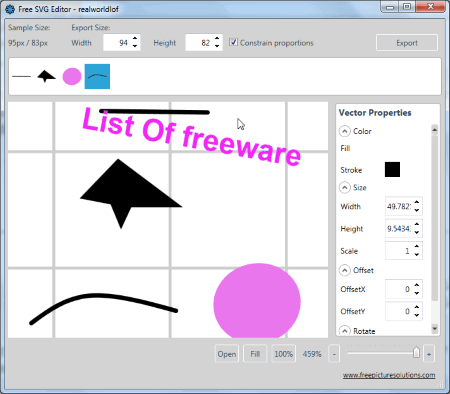Decrease export Height with down arrow
The image size is (450, 394).
pyautogui.click(x=217, y=46)
